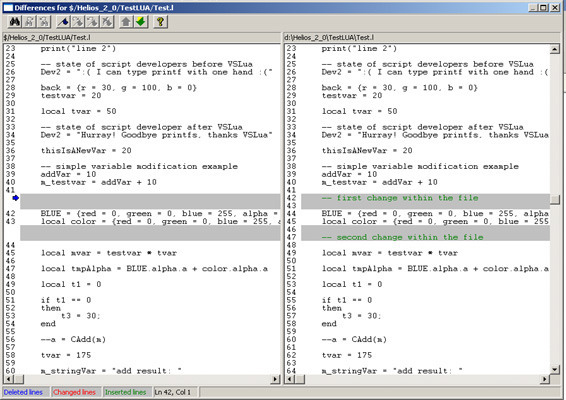
Task: Click 'local tmpAlpha' line in the right pane
Action: (x=435, y=269)
